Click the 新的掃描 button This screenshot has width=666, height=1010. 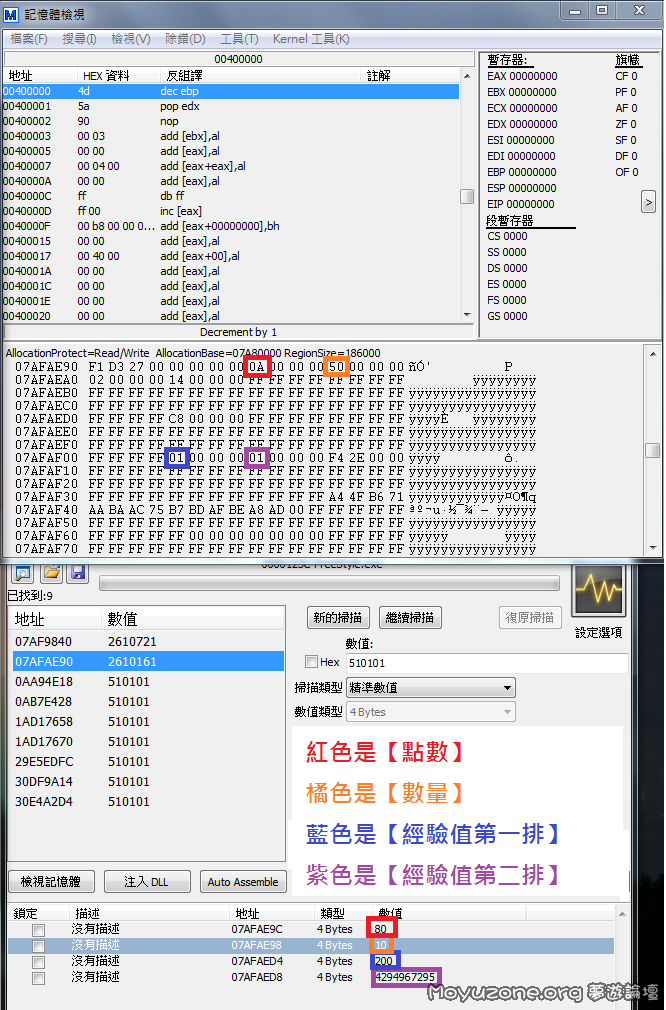338,618
